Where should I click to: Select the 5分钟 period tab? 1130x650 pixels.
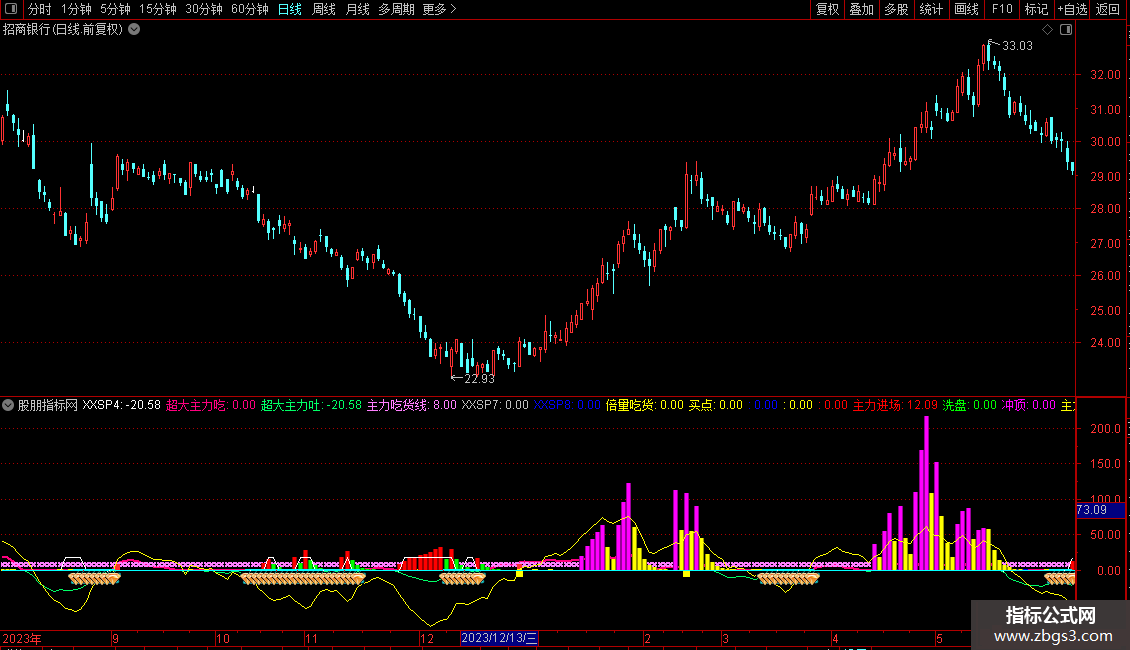[116, 10]
